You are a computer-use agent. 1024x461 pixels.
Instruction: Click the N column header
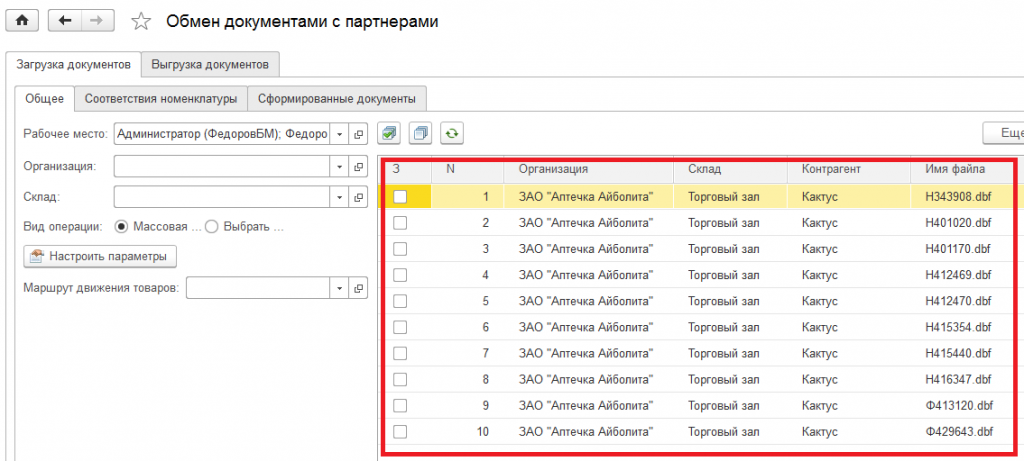click(x=468, y=169)
